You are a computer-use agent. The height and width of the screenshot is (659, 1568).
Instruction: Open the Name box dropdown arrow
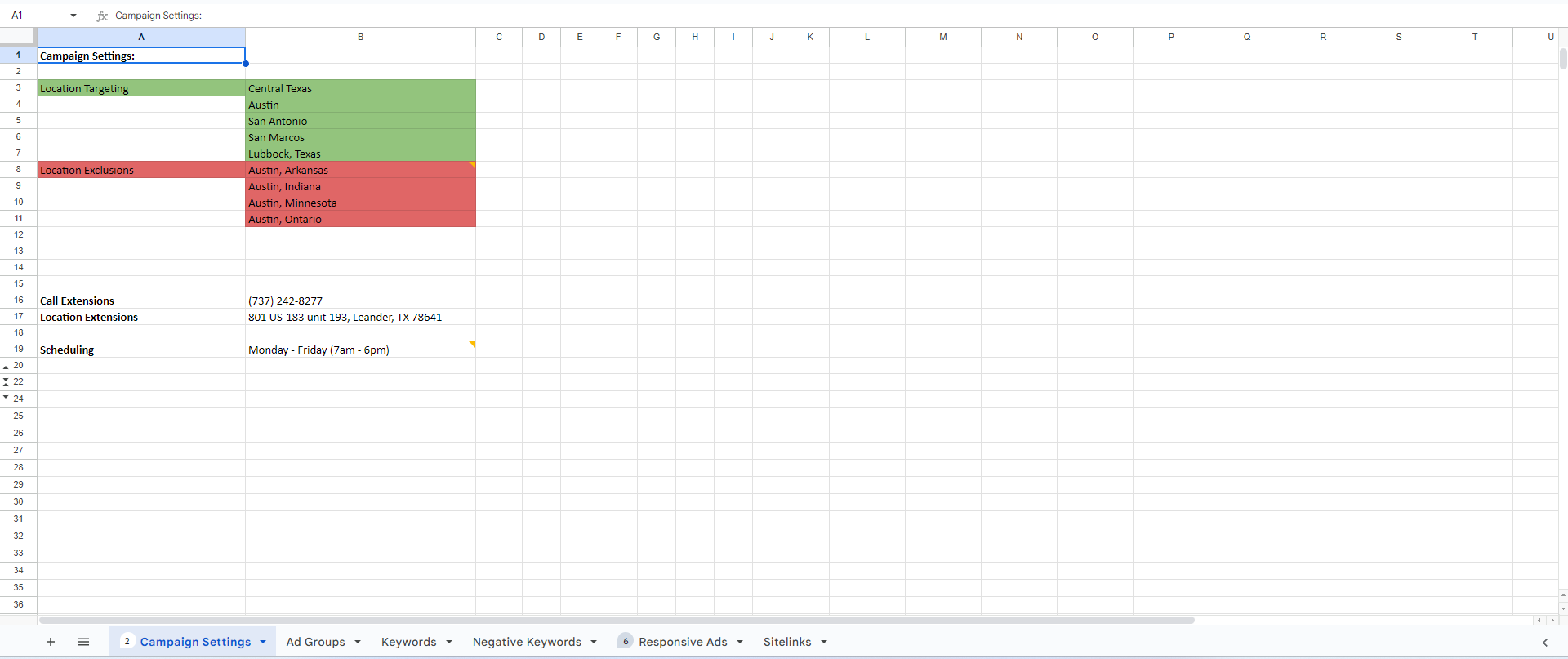[73, 16]
